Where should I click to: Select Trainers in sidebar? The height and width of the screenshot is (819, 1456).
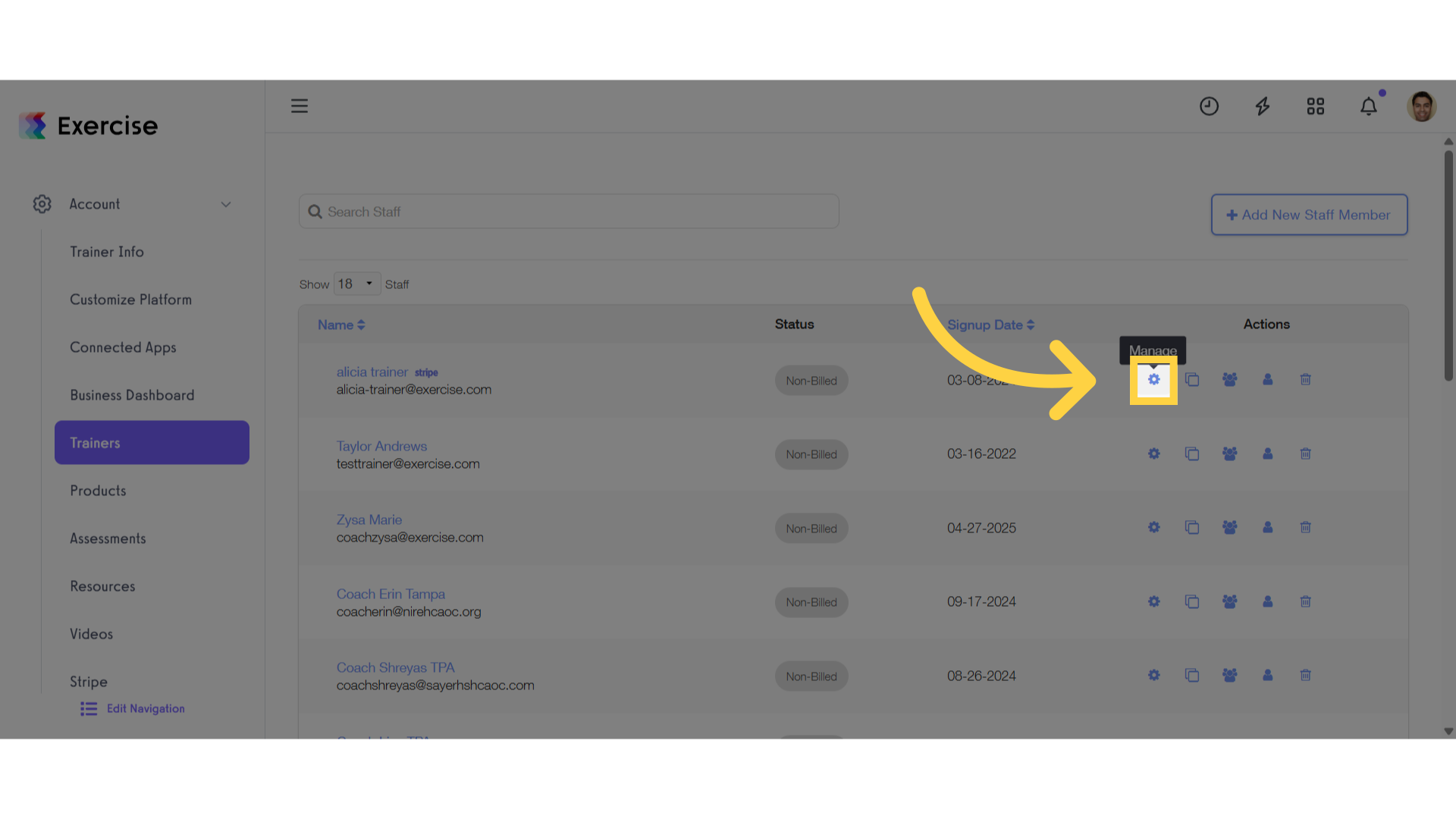[x=152, y=443]
